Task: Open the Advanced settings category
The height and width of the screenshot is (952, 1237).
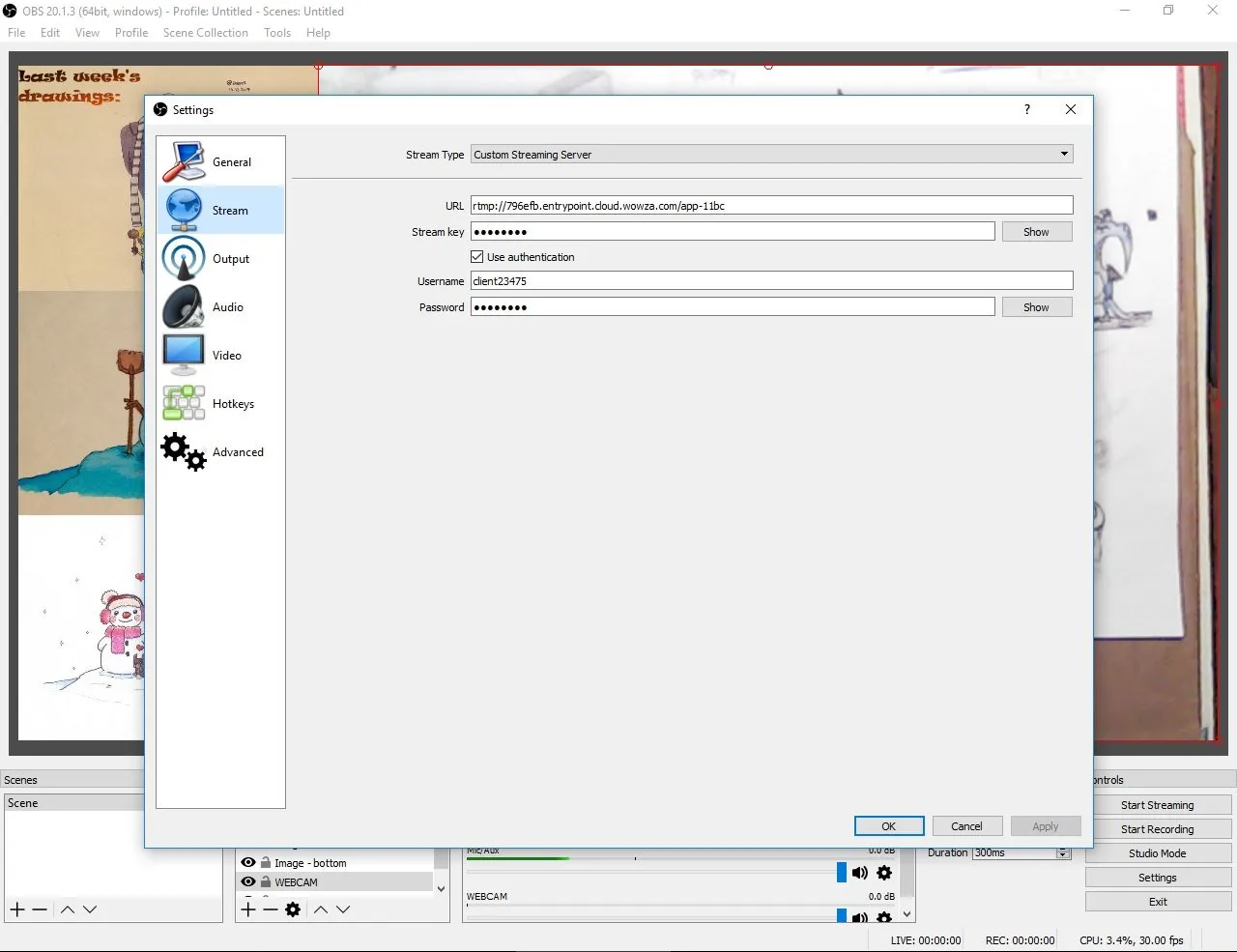Action: click(220, 451)
